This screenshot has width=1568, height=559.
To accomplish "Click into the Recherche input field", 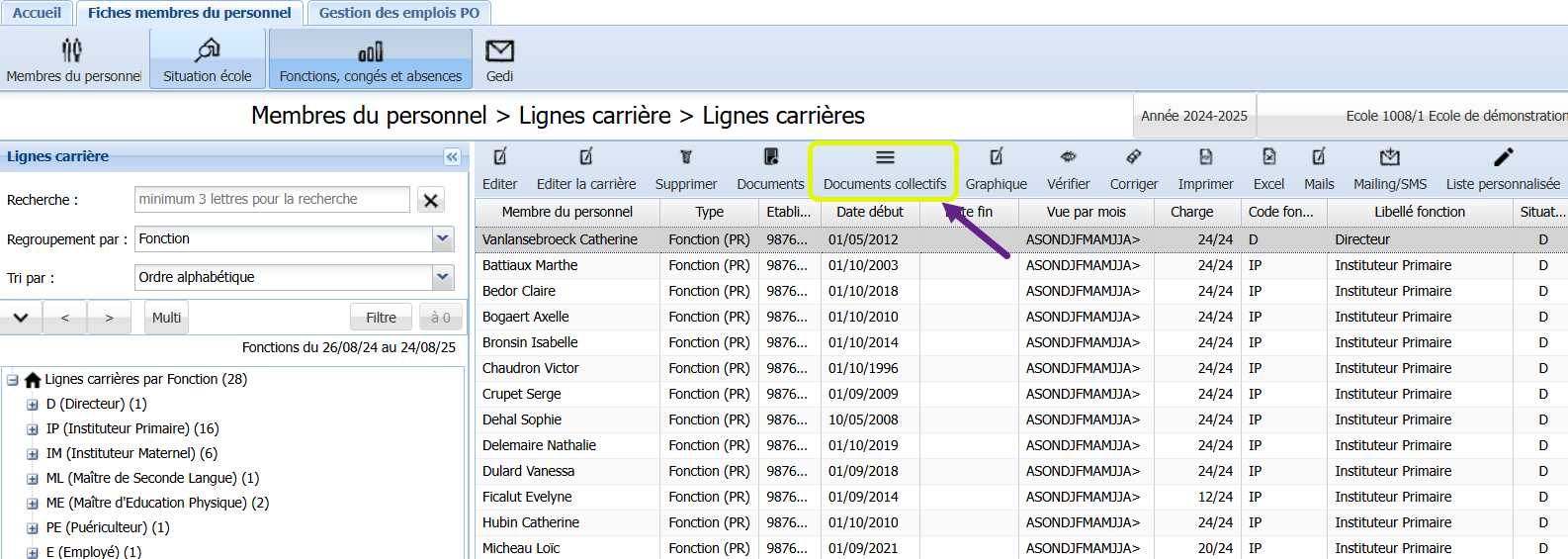I will (x=272, y=199).
